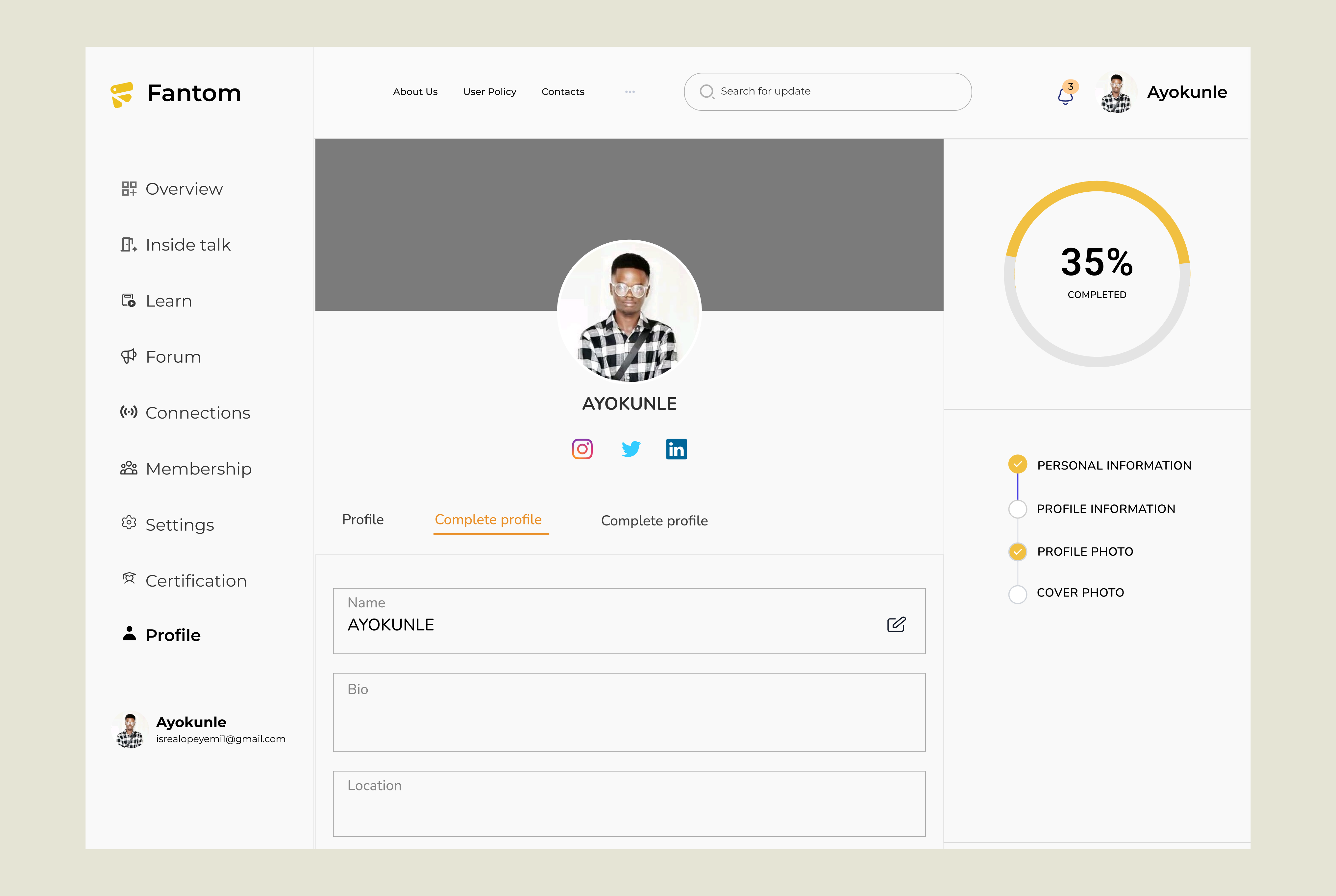Click the 35% completion progress ring
Image resolution: width=1336 pixels, height=896 pixels.
(1097, 274)
